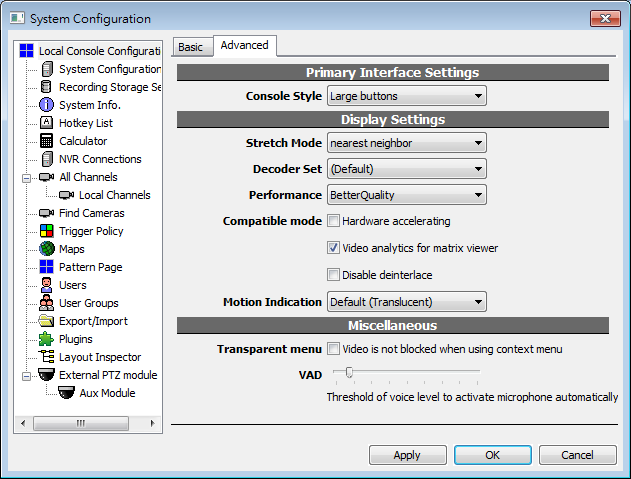Tick the Disable deinterlace checkbox
This screenshot has width=631, height=479.
pos(333,275)
